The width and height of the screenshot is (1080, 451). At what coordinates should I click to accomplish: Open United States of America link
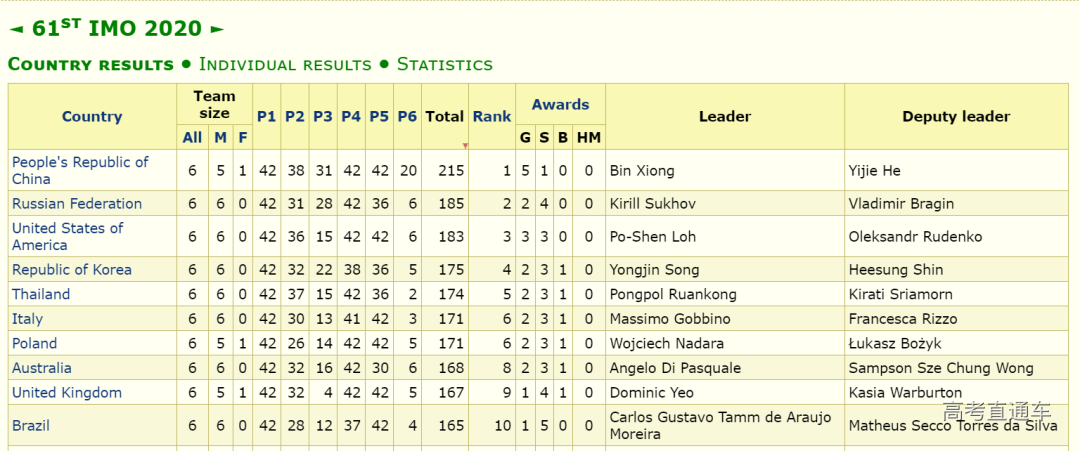[68, 236]
